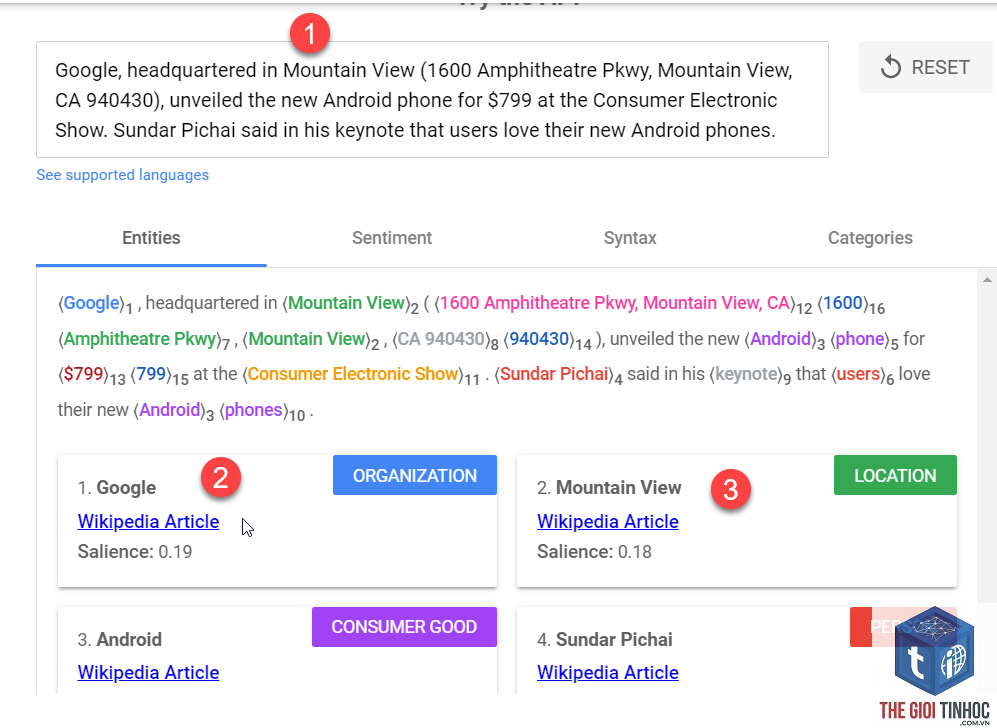Click the purple phones entity number 10

[254, 410]
